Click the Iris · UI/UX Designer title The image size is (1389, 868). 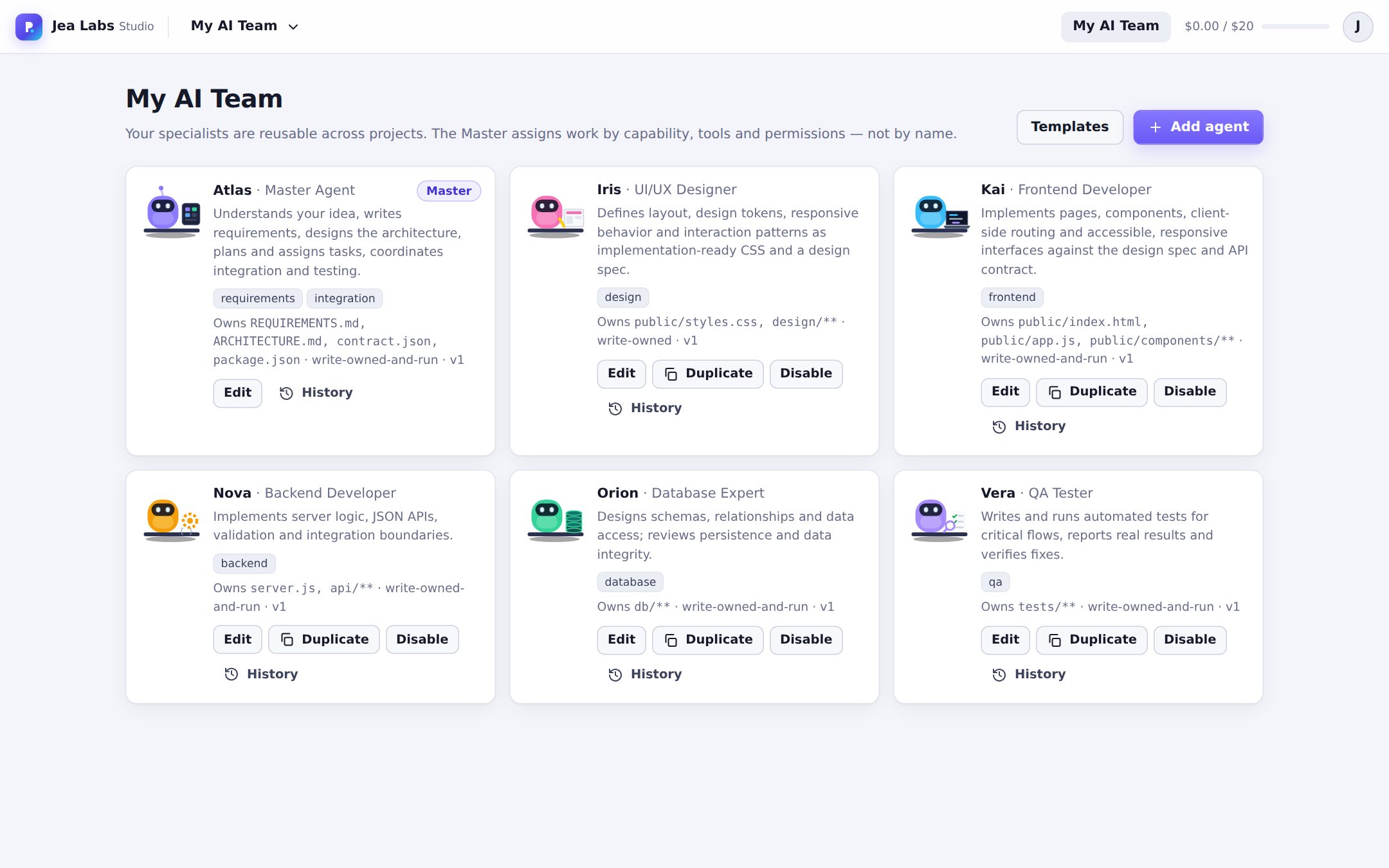pos(667,190)
